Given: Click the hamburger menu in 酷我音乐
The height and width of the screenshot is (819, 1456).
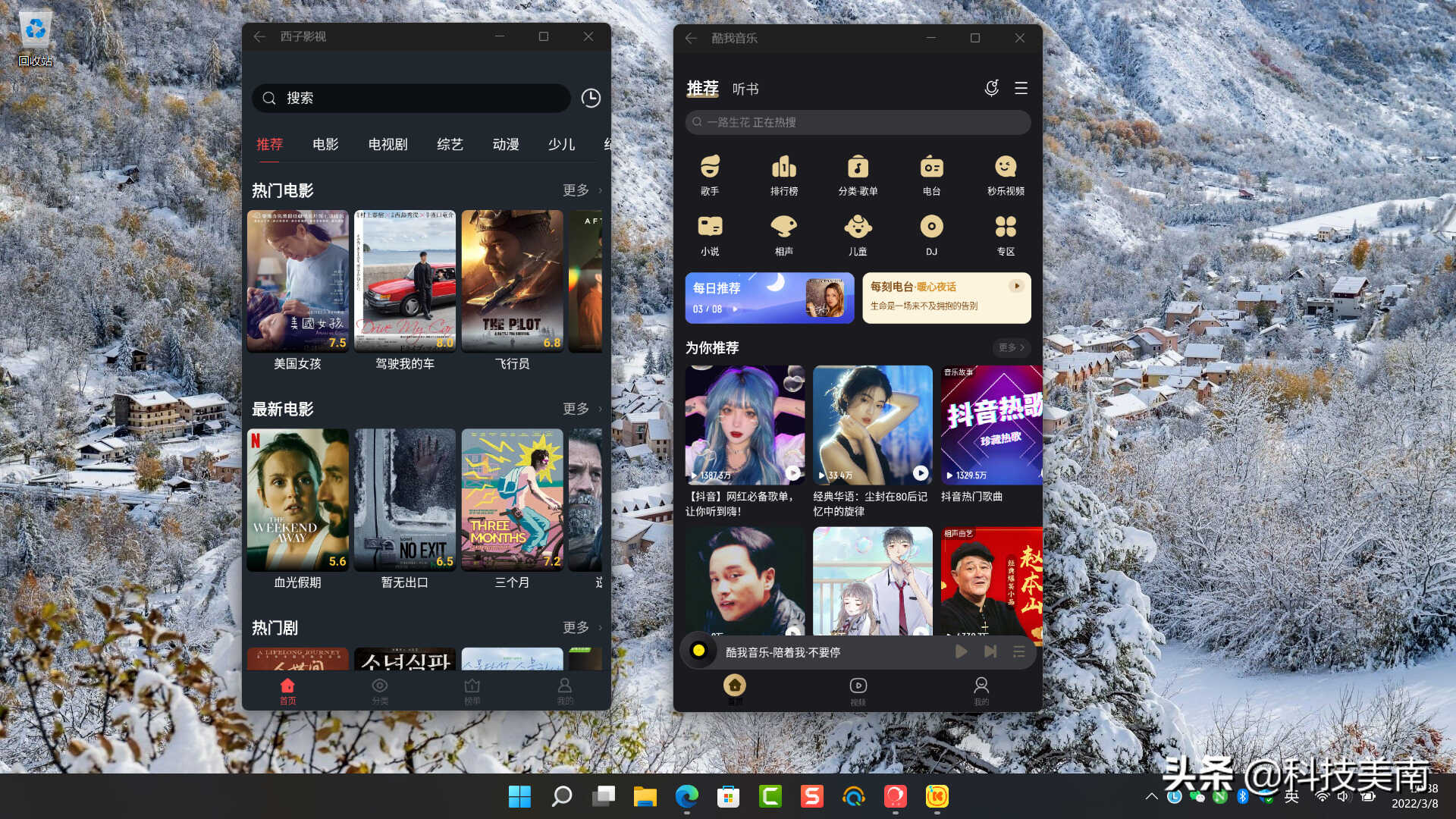Looking at the screenshot, I should pos(1021,89).
